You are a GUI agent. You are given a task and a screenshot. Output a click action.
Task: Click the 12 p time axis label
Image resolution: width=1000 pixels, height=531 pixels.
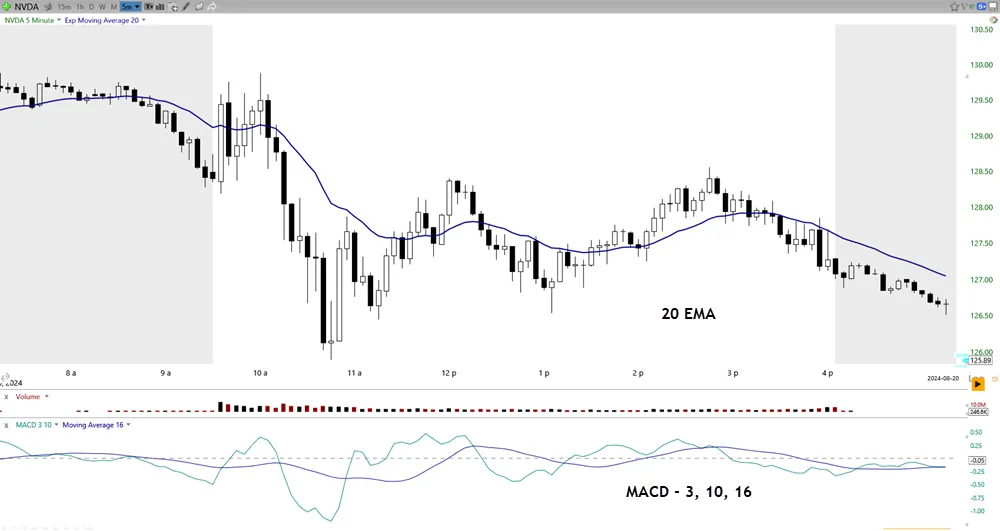click(x=449, y=373)
